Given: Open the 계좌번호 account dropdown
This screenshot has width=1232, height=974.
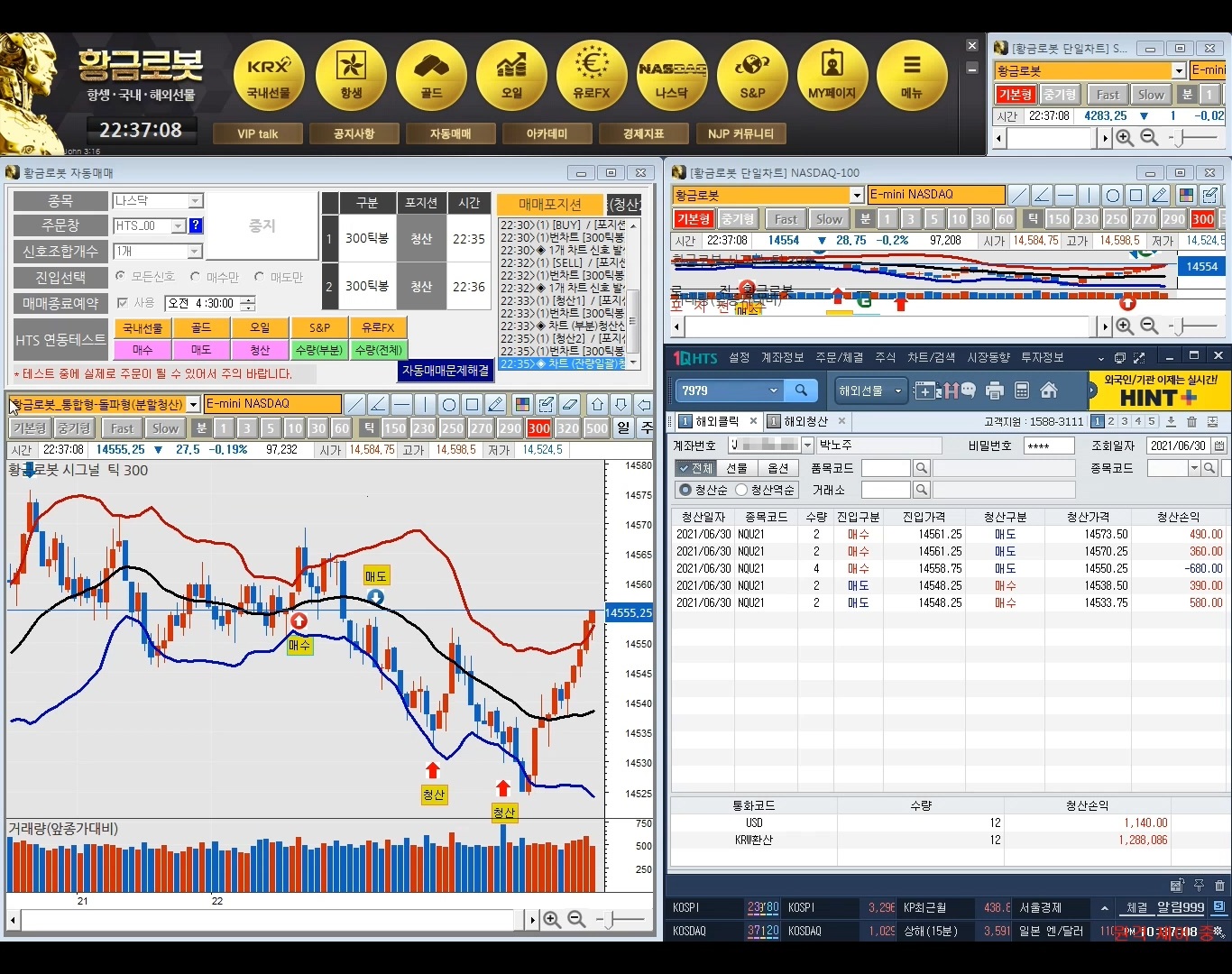Looking at the screenshot, I should pos(807,445).
